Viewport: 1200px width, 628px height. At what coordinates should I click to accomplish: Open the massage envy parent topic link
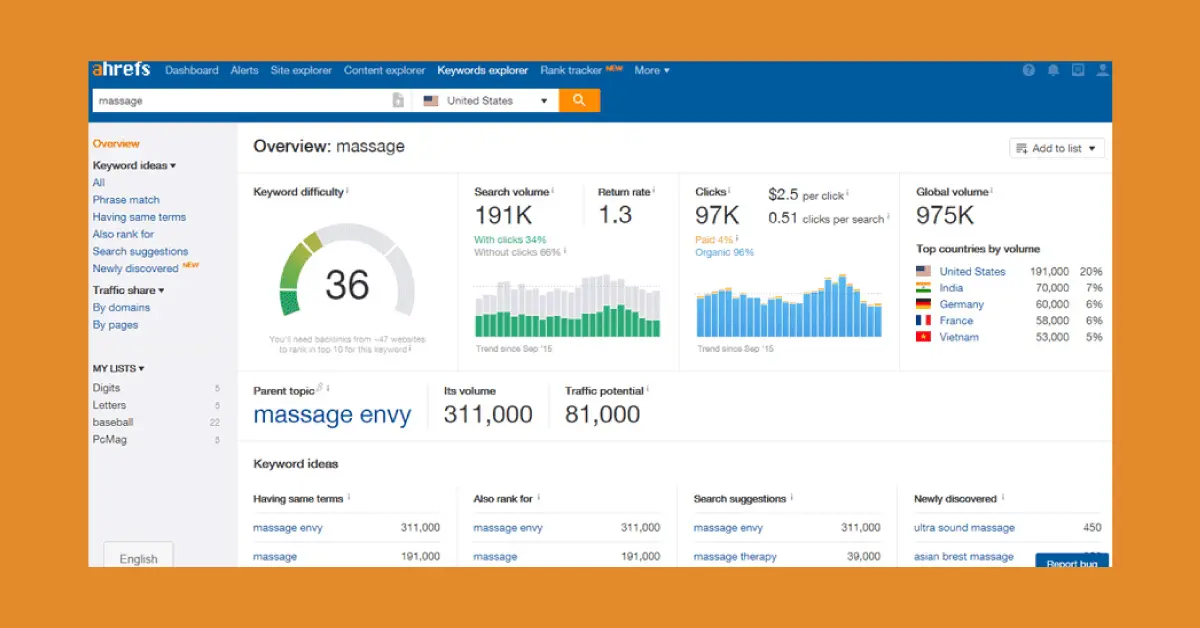click(x=332, y=415)
